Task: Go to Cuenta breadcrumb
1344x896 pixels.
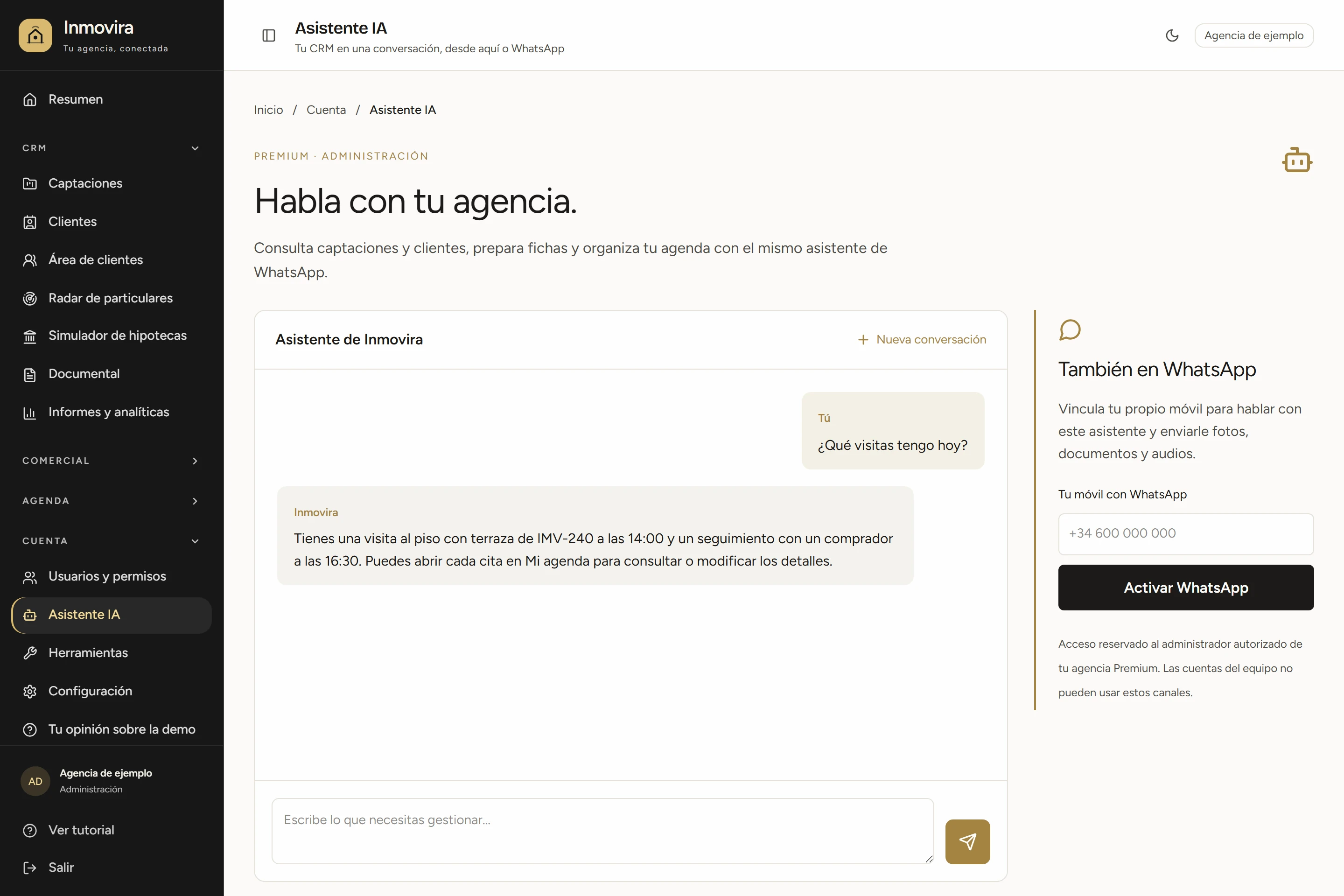Action: [x=326, y=110]
